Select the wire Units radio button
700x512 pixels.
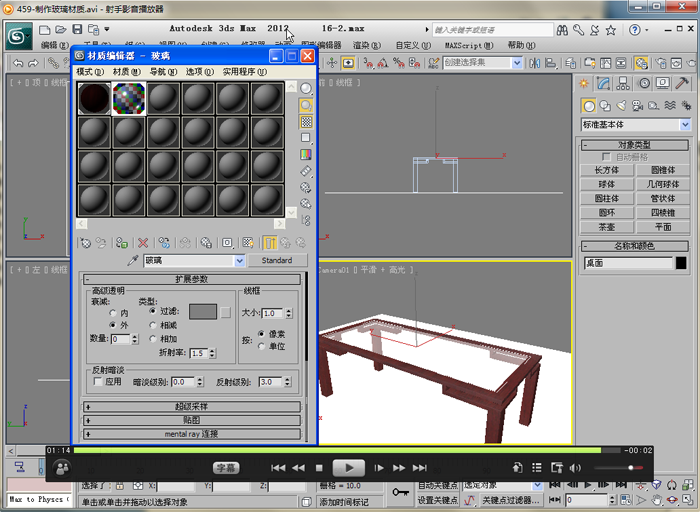tap(262, 346)
